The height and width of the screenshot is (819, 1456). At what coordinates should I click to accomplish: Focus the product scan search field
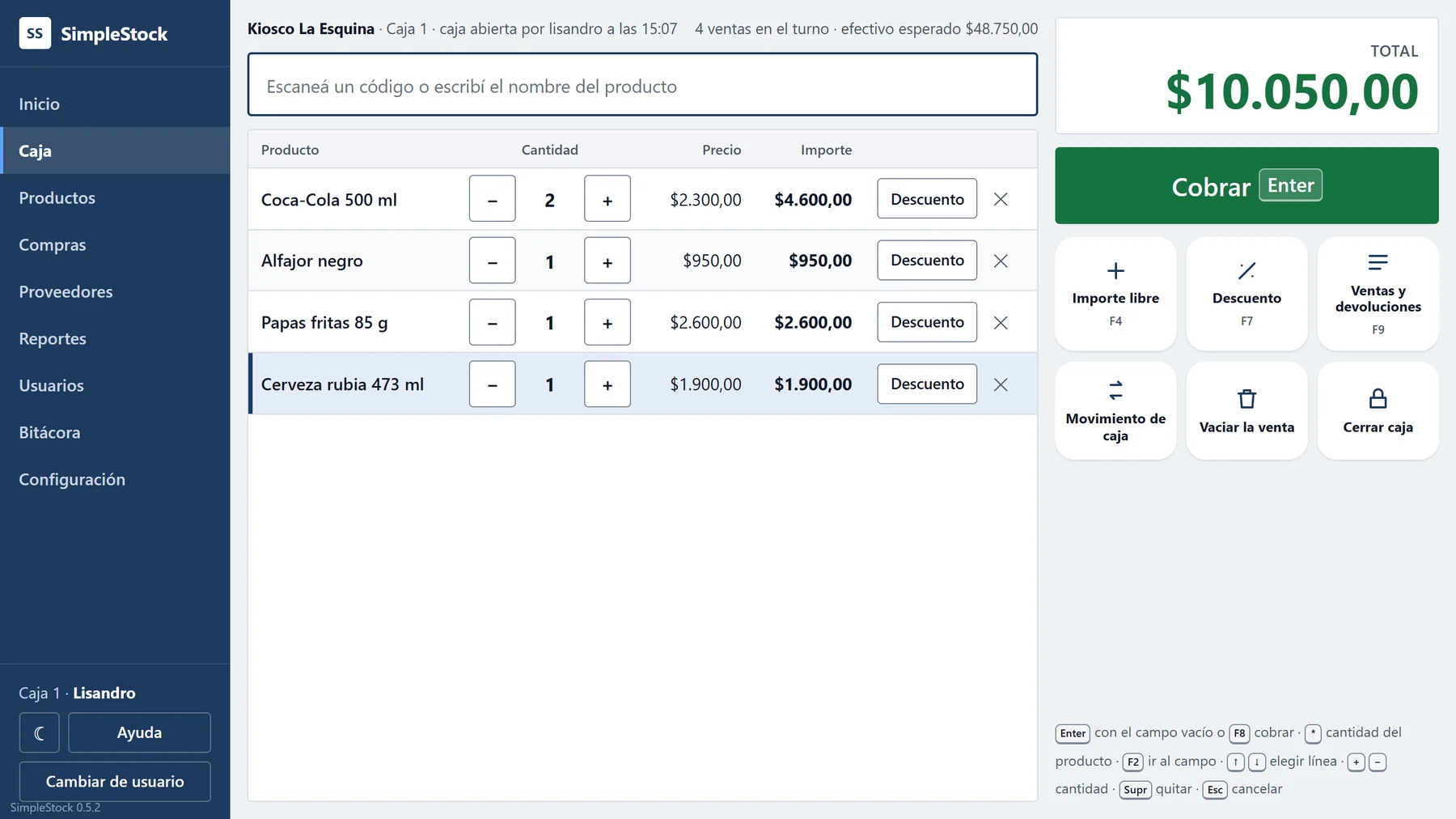point(642,85)
